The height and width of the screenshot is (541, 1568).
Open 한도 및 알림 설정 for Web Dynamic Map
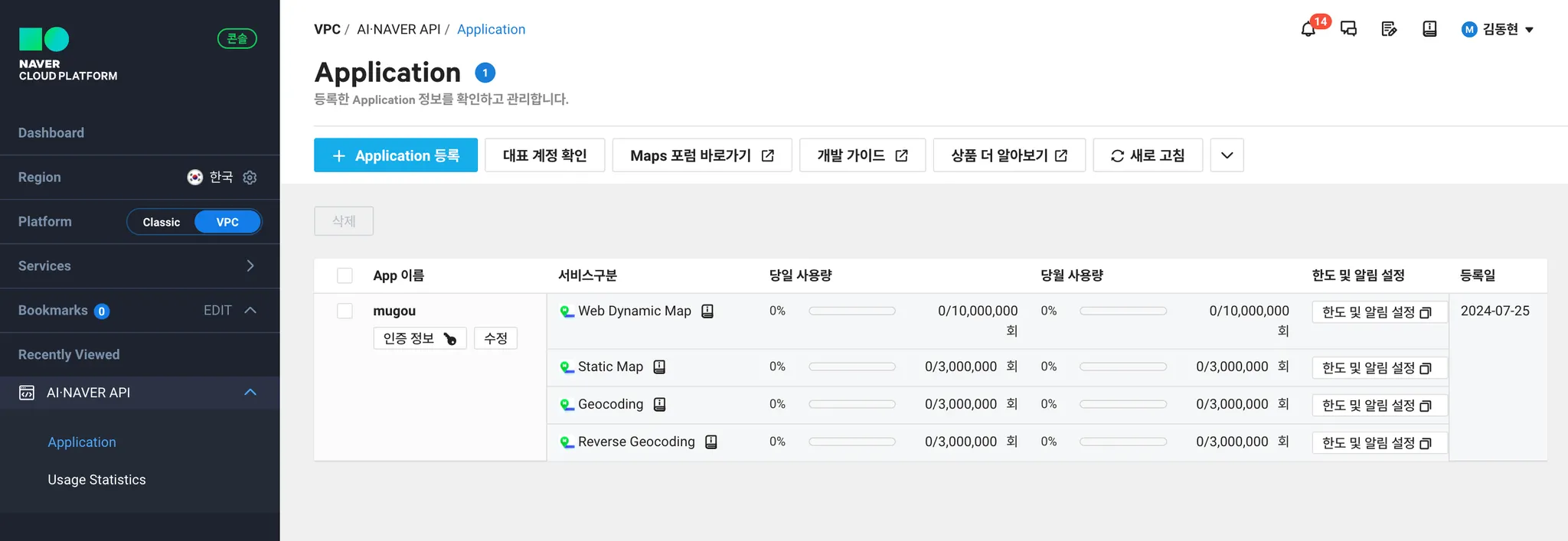coord(1380,312)
